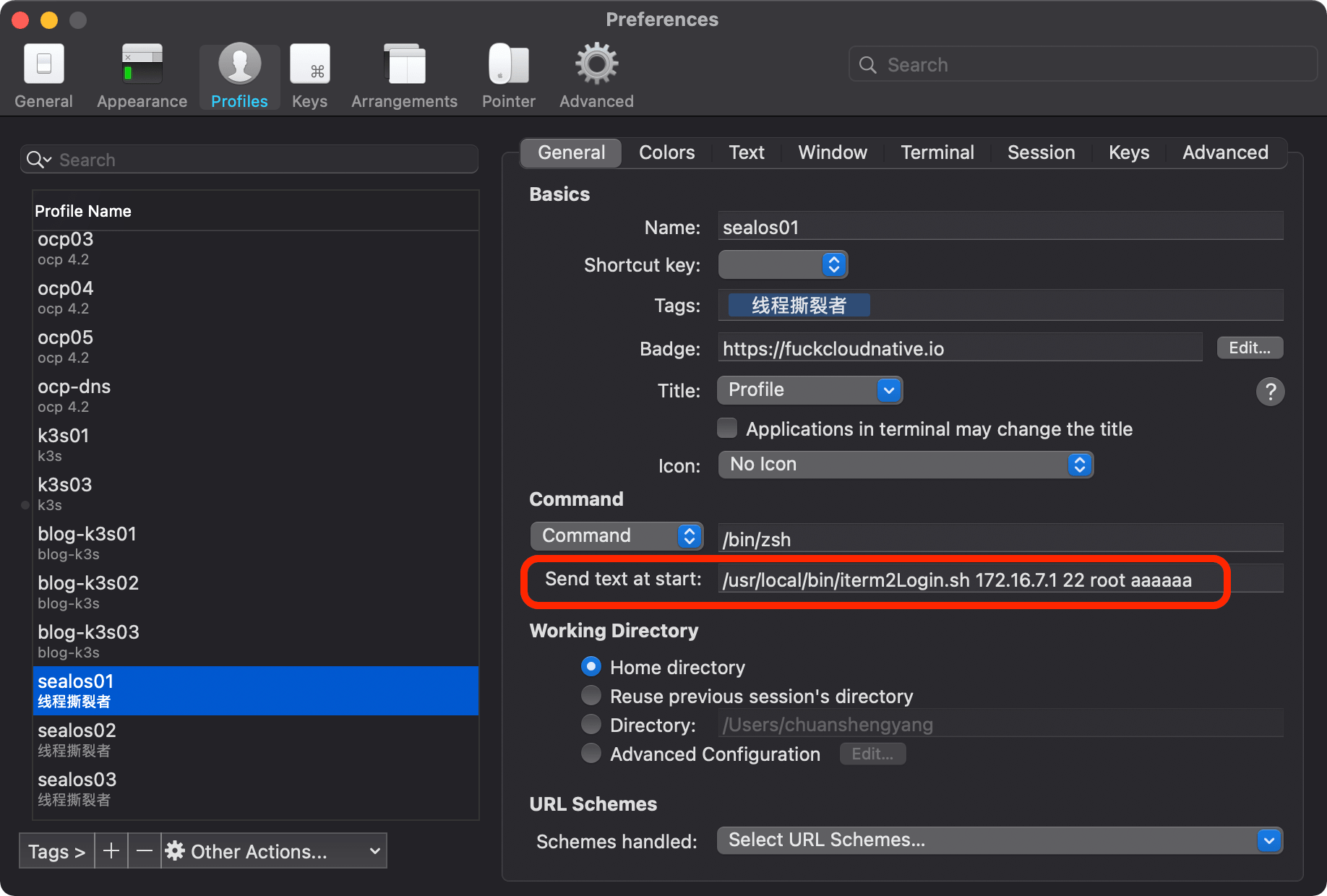This screenshot has width=1327, height=896.
Task: Select the sealos02 profile
Action: coord(256,739)
